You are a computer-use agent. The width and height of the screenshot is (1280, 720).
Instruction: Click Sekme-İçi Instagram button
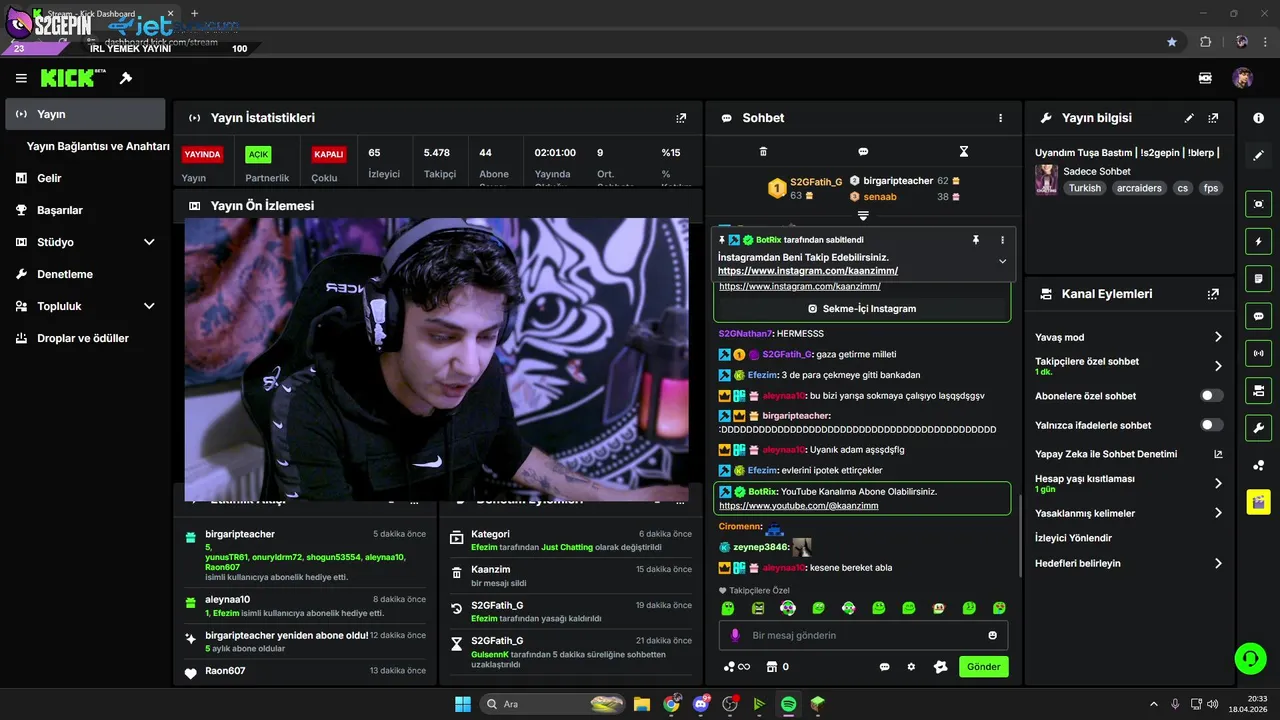[x=862, y=309]
